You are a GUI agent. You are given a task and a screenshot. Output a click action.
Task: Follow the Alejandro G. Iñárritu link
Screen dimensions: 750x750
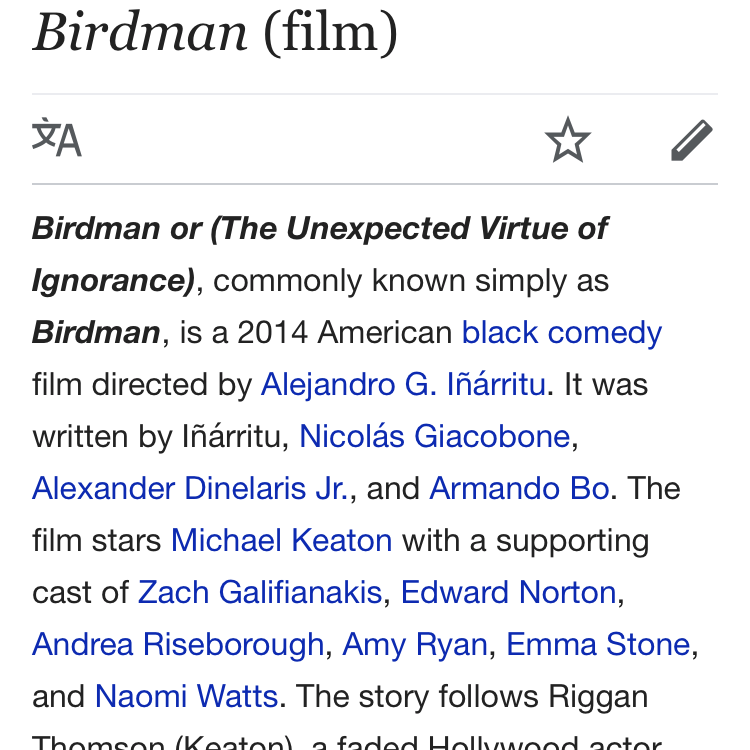(403, 384)
